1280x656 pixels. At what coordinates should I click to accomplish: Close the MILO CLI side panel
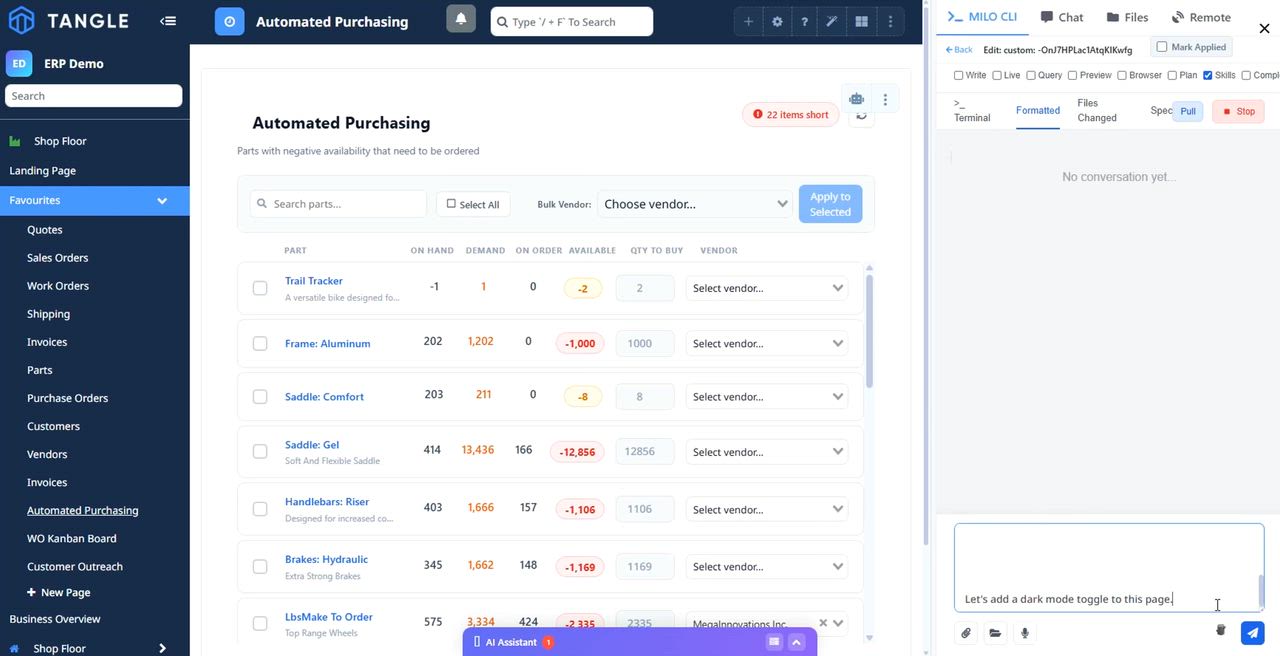coord(1264,29)
